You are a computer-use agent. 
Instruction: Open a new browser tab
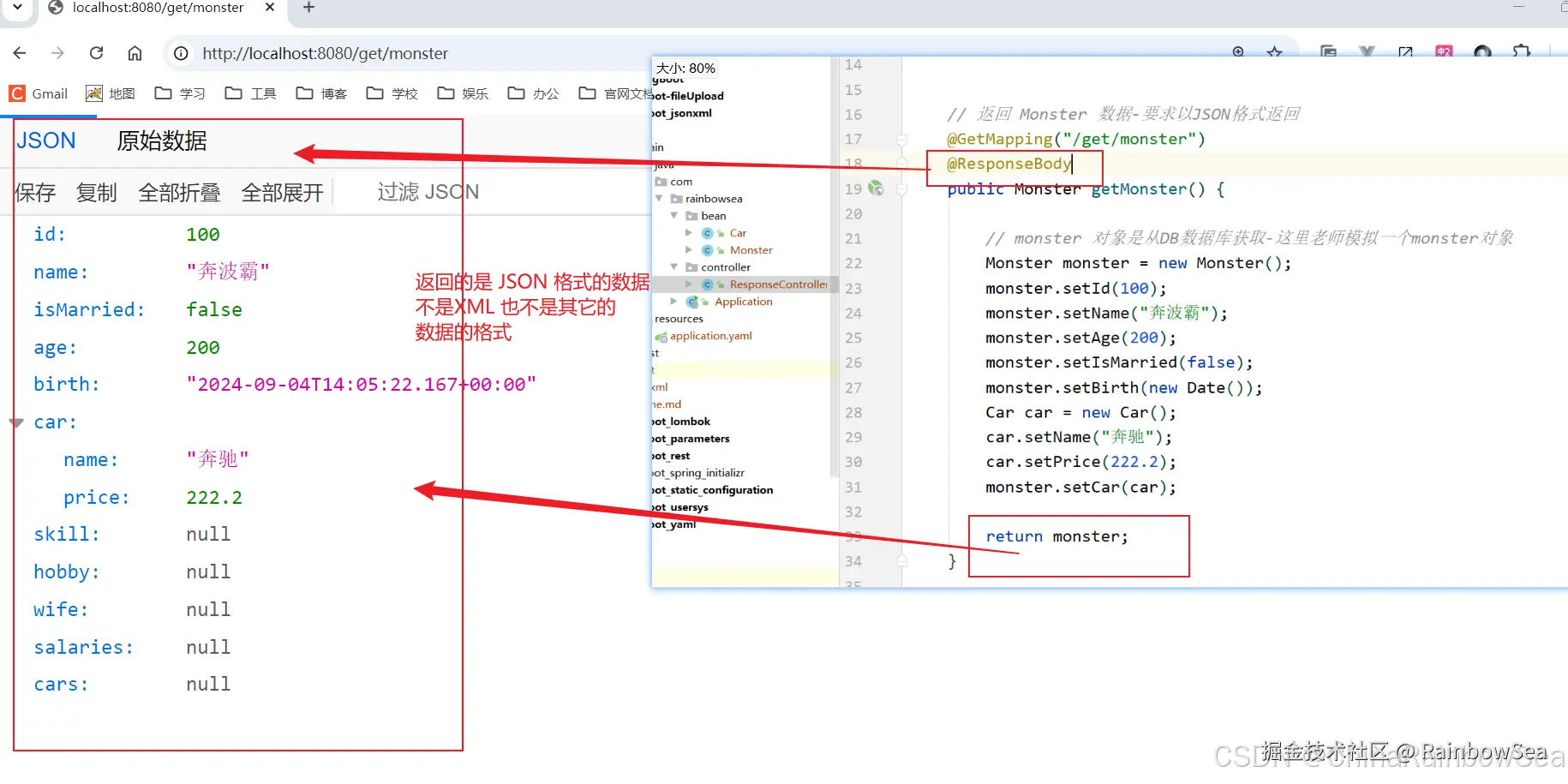(309, 8)
